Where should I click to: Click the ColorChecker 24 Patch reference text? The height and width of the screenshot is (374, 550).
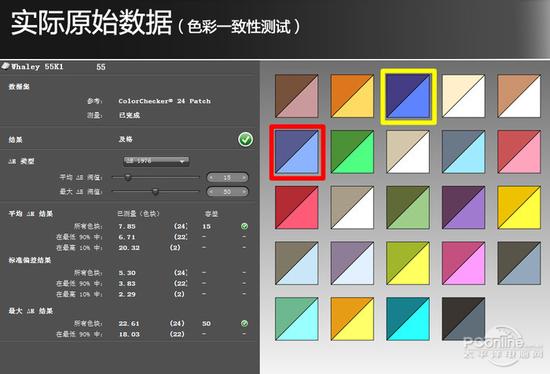pyautogui.click(x=165, y=101)
